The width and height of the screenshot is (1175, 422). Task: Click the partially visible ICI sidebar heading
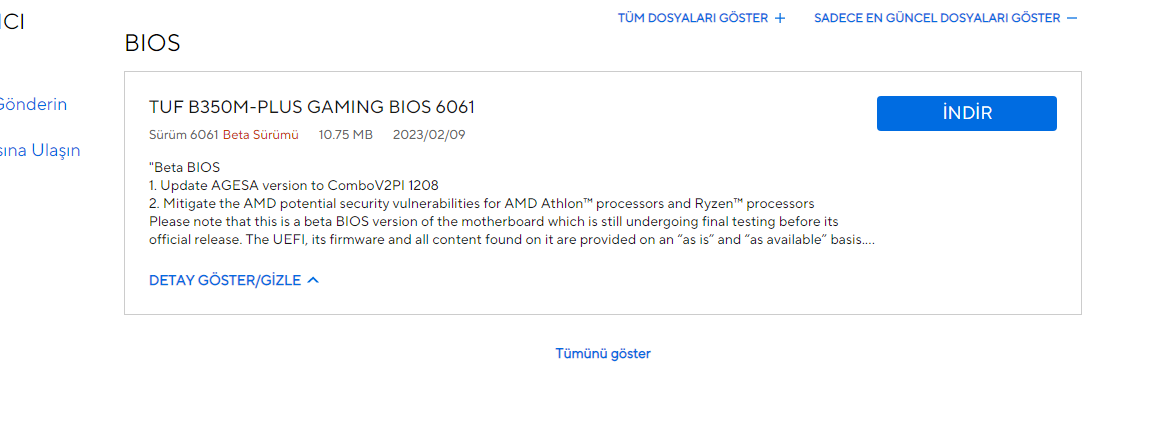coord(12,22)
